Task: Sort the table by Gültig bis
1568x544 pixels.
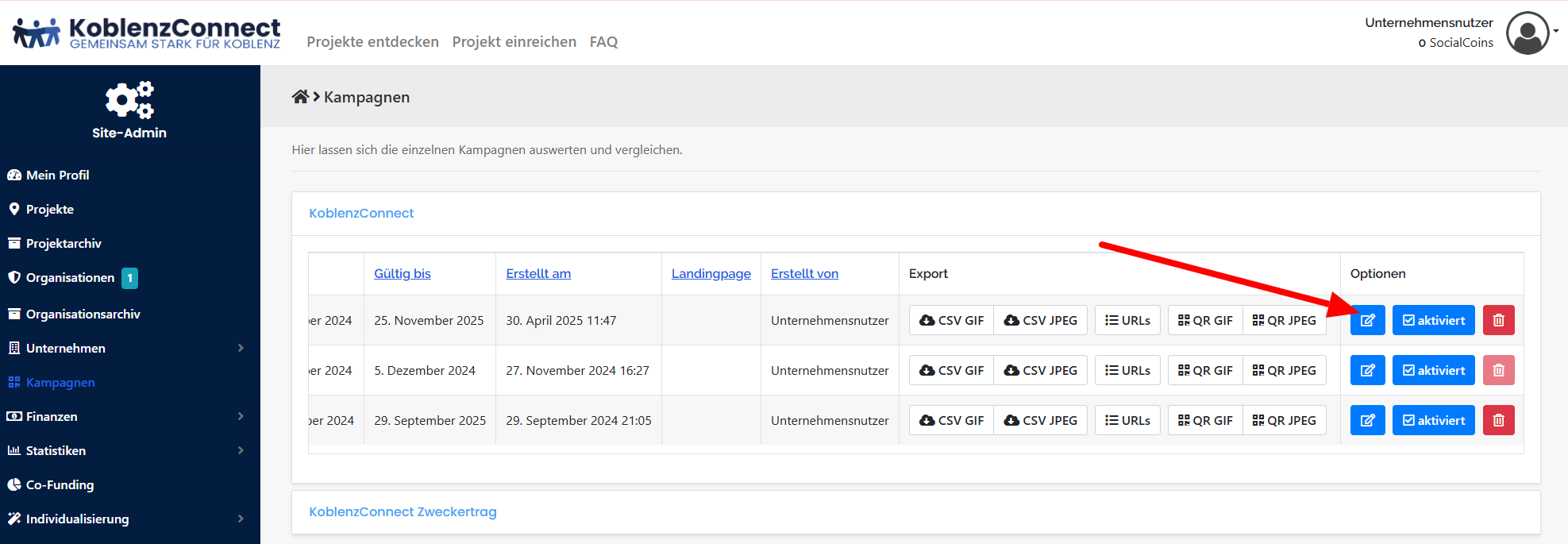Action: (x=403, y=273)
